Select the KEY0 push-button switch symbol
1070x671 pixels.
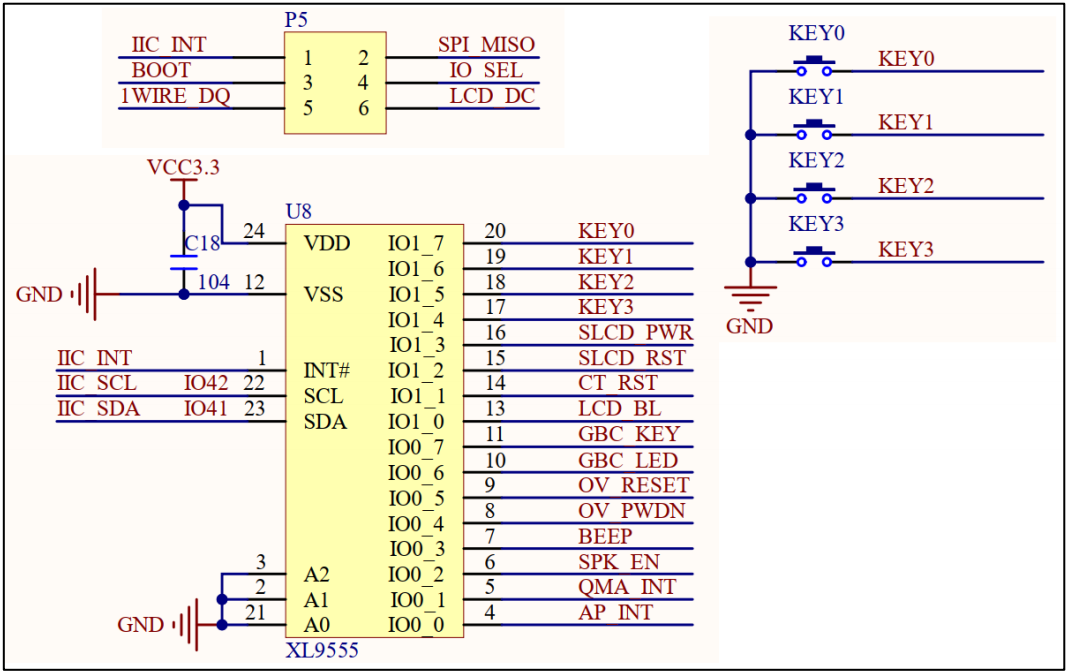(814, 66)
